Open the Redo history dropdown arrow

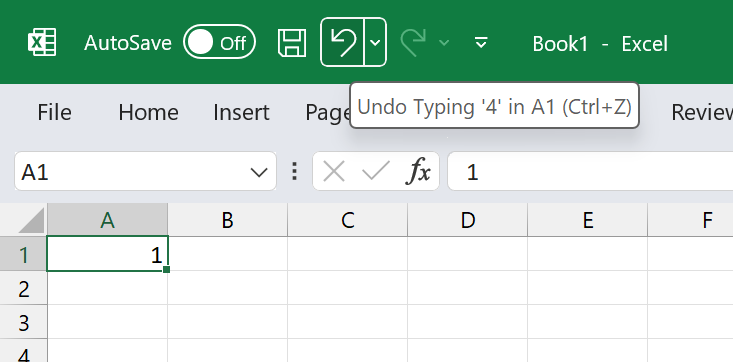click(x=444, y=43)
